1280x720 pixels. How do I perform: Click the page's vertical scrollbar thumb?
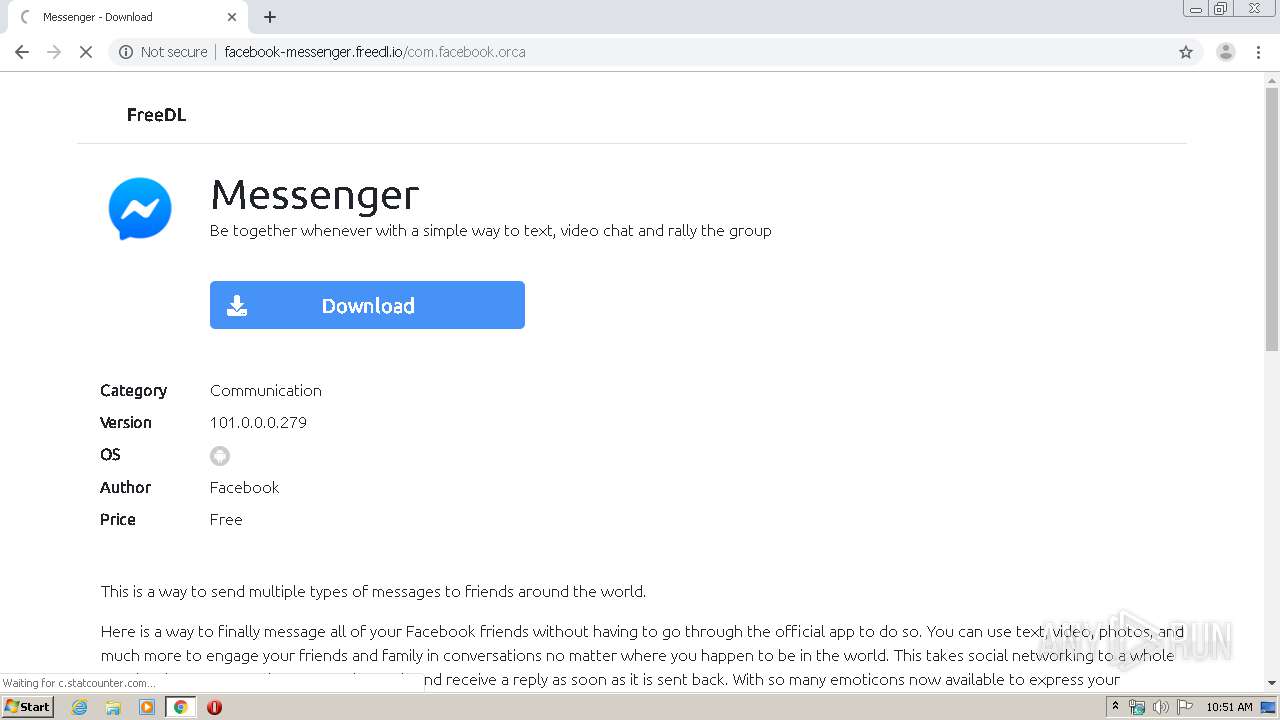coord(1272,220)
